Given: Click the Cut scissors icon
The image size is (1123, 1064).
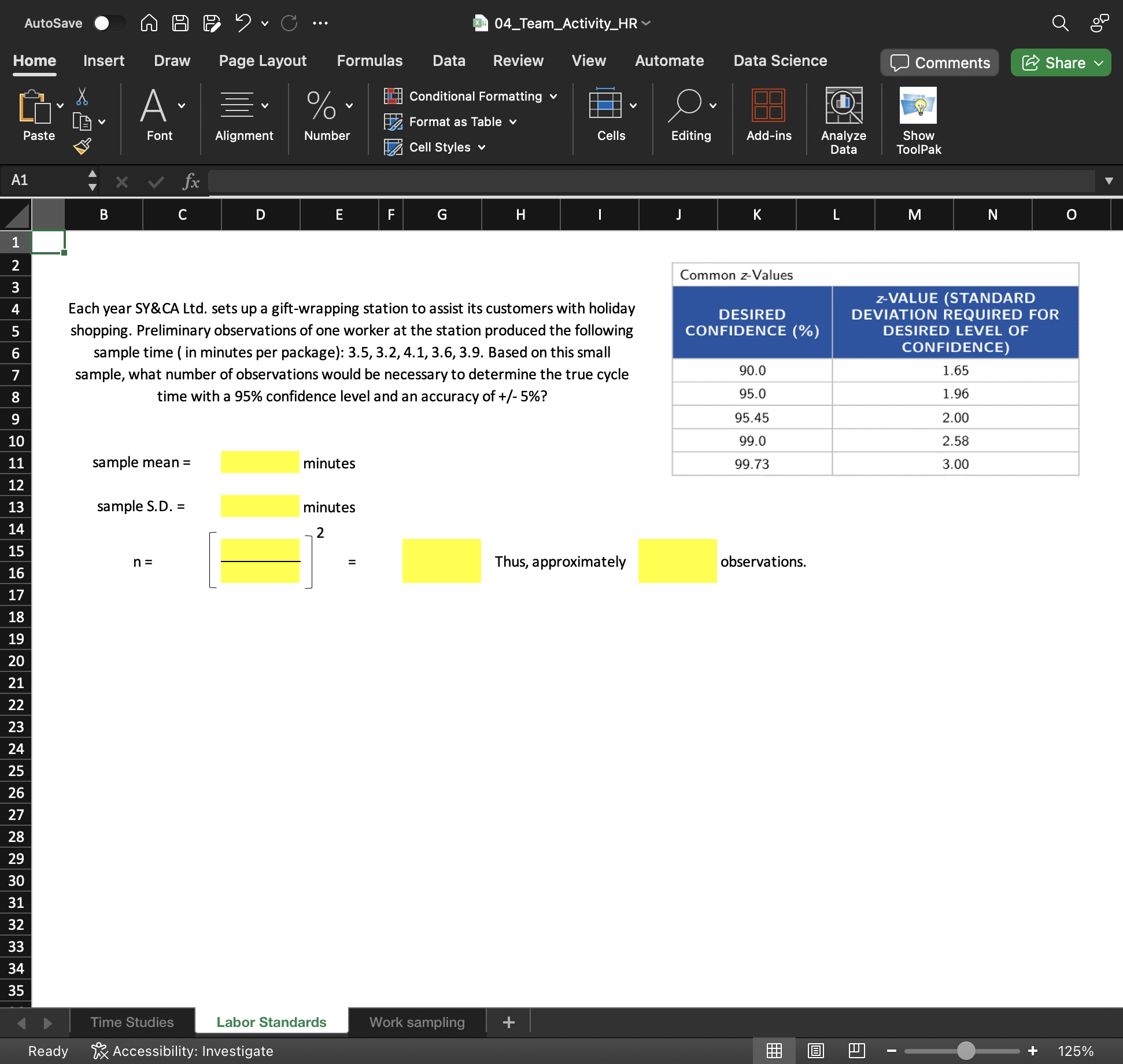Looking at the screenshot, I should click(x=82, y=96).
